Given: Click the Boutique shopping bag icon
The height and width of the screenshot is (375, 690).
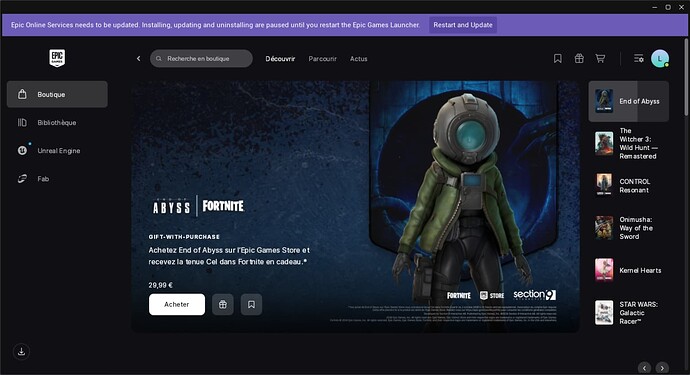Looking at the screenshot, I should (x=22, y=94).
